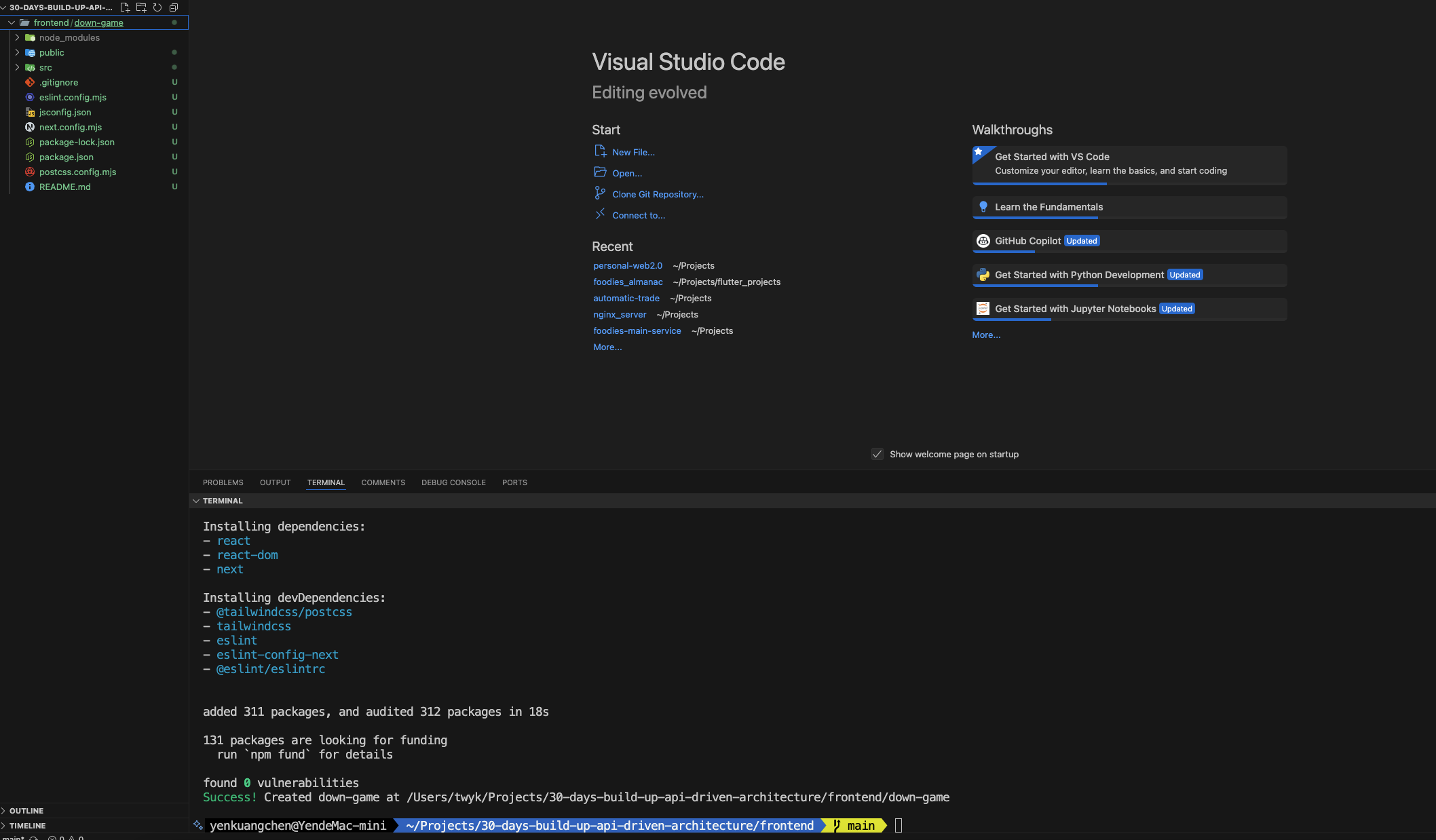Expand the public folder chevron
1436x840 pixels.
pyautogui.click(x=17, y=52)
